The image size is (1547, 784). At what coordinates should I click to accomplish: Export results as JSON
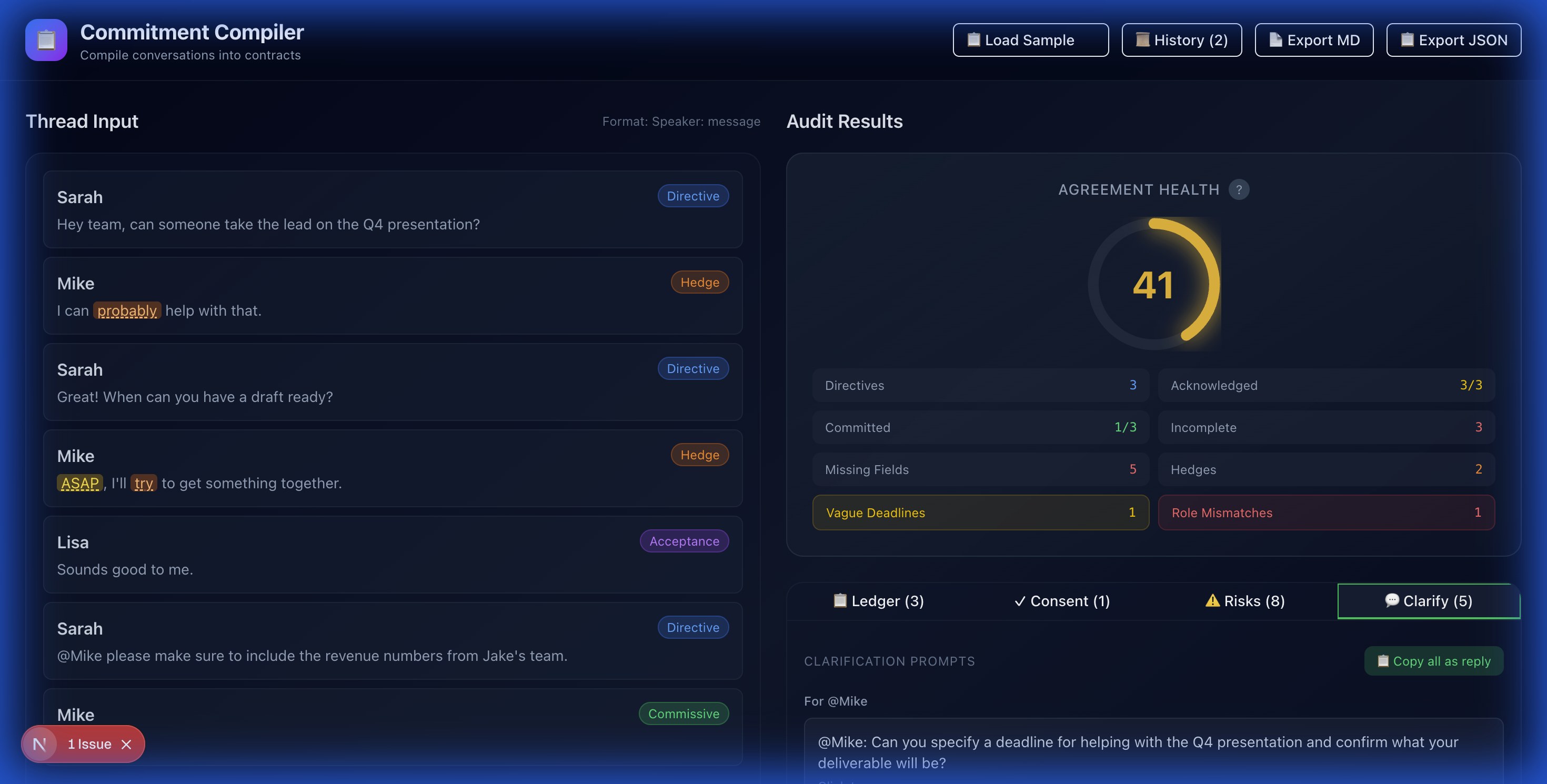pyautogui.click(x=1453, y=40)
